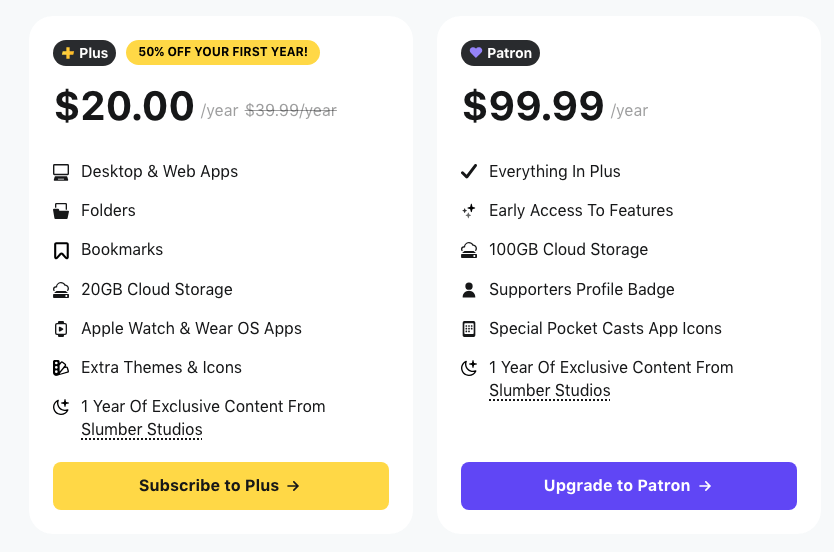834x552 pixels.
Task: Click the Apple Watch & Wear OS icon
Action: (61, 329)
